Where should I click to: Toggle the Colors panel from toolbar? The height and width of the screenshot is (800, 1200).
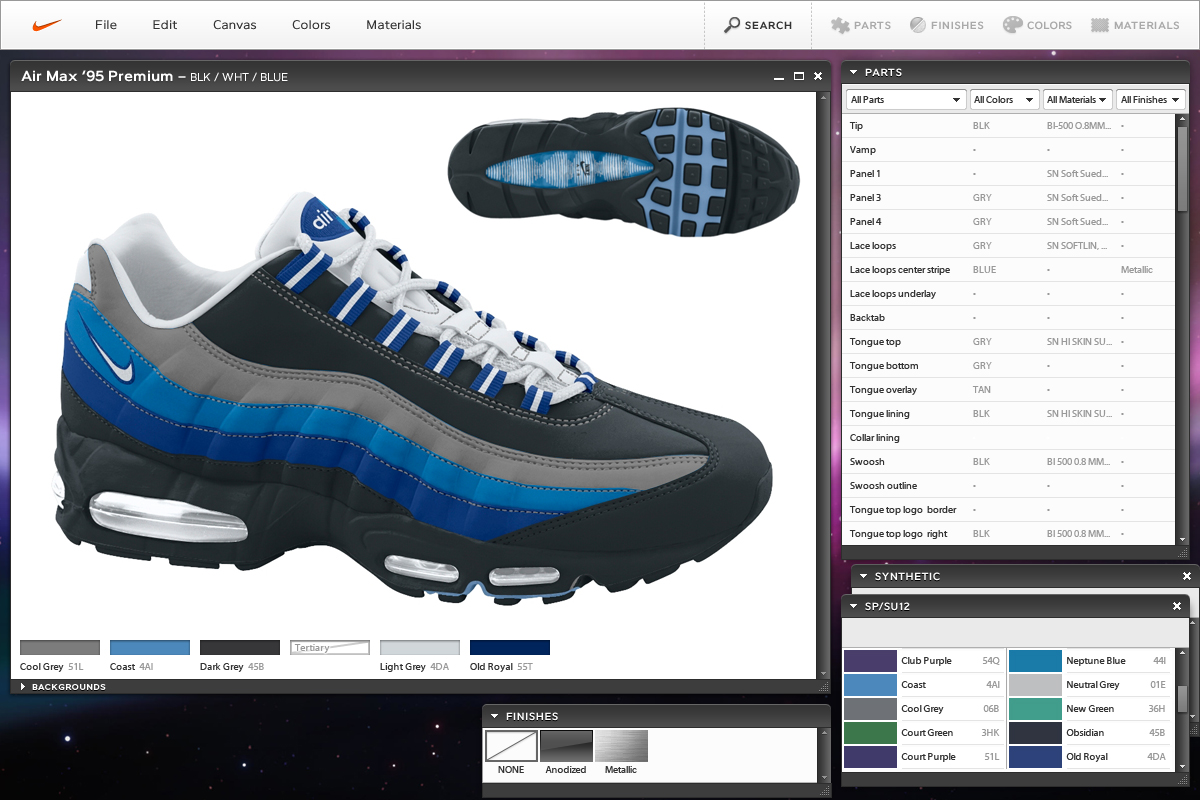[x=1037, y=25]
